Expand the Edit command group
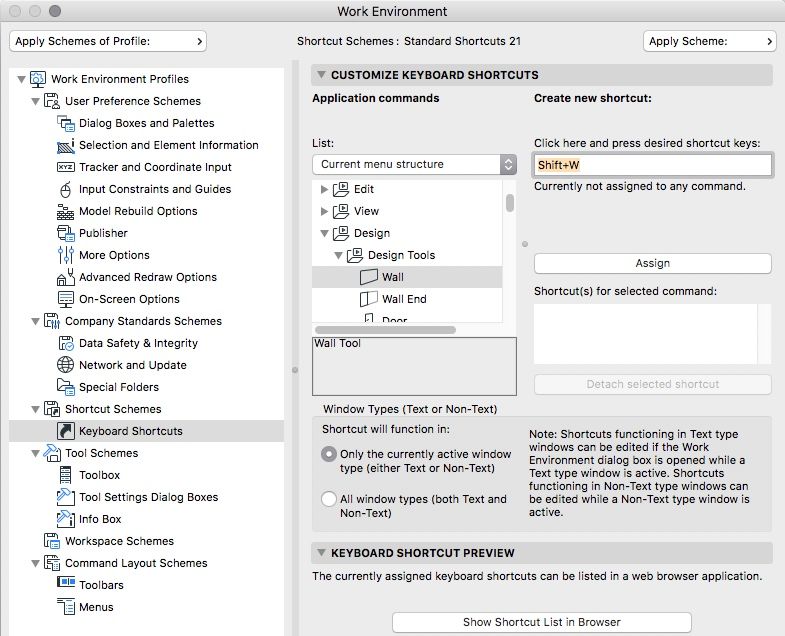 [324, 189]
